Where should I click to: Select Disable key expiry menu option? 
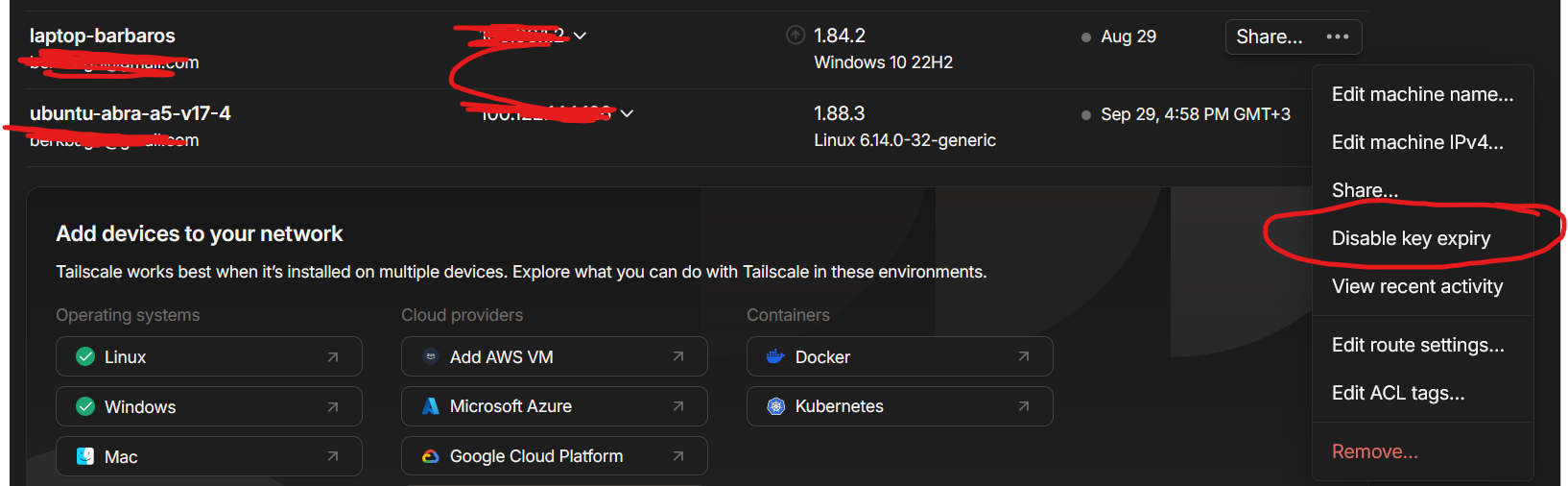(1422, 238)
